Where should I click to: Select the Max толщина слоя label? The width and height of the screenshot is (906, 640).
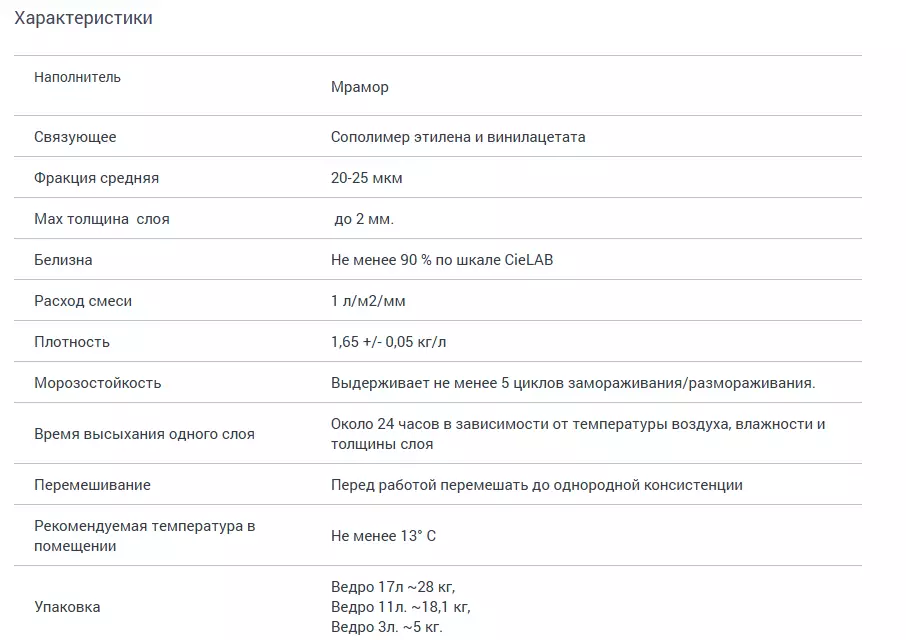(101, 219)
